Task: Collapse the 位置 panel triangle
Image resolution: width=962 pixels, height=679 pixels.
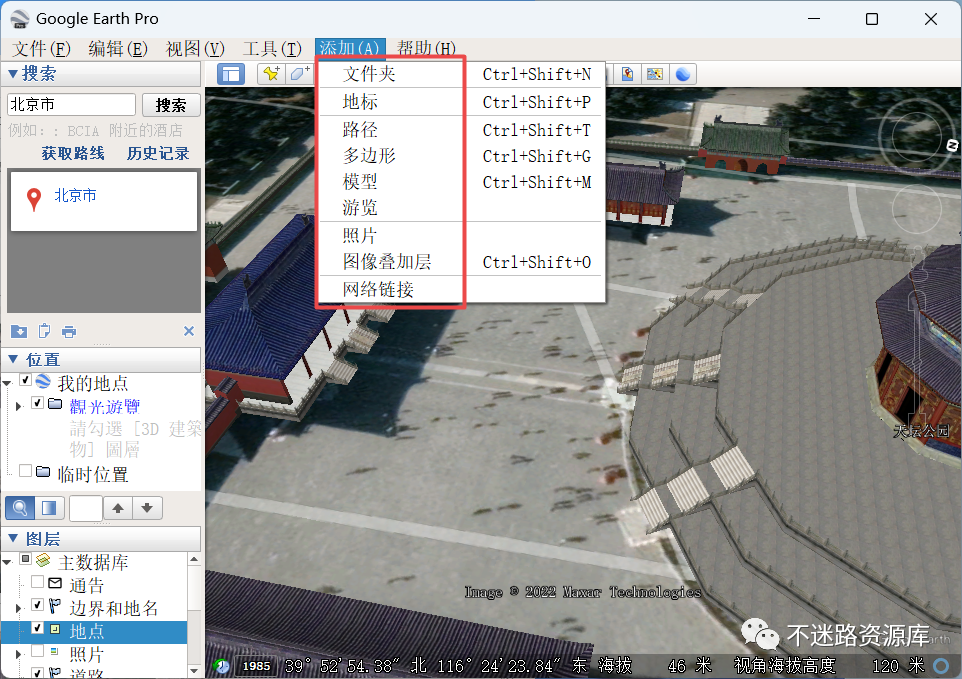Action: (x=12, y=359)
